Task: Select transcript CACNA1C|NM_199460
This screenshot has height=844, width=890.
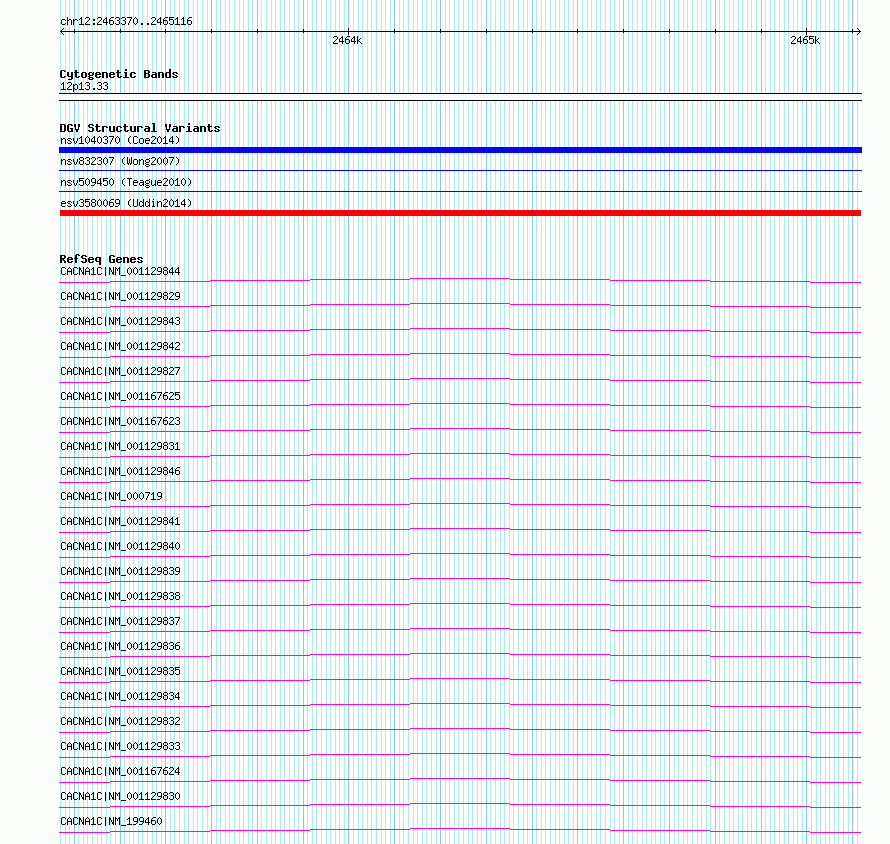Action: click(111, 821)
